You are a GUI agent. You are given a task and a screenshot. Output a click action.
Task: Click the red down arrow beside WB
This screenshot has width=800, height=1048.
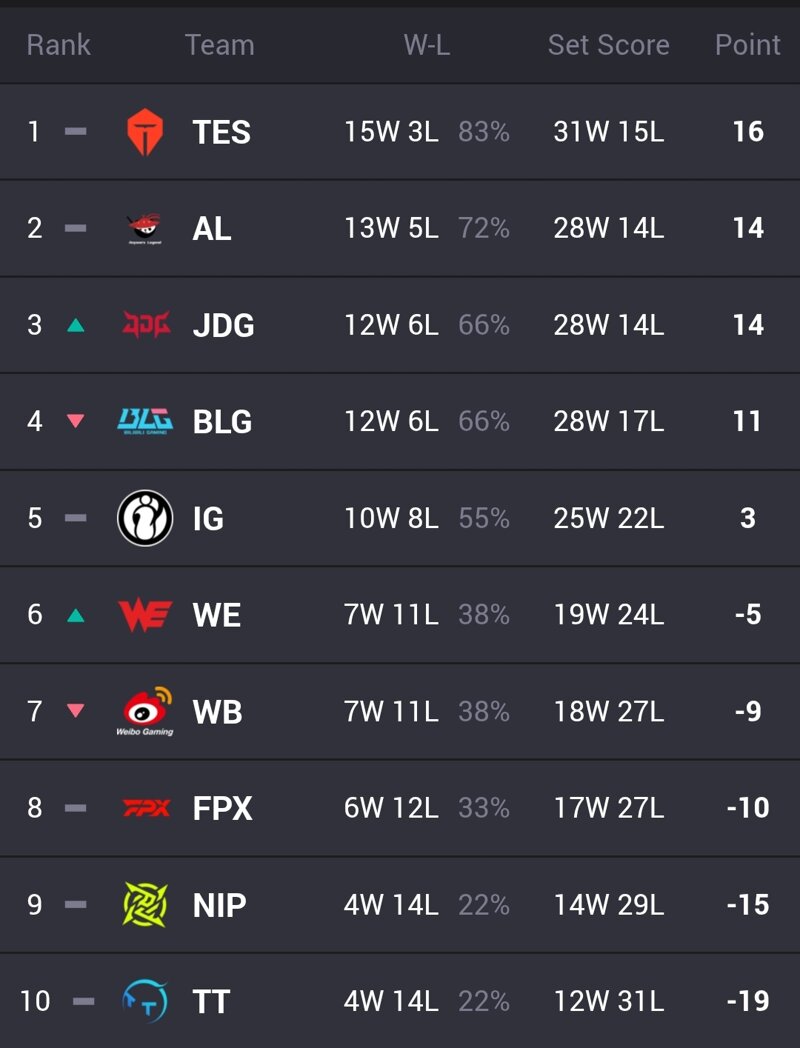[76, 710]
